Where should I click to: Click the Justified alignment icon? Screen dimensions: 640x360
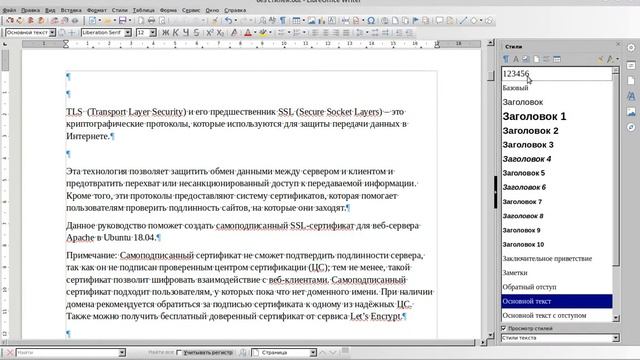pyautogui.click(x=346, y=33)
